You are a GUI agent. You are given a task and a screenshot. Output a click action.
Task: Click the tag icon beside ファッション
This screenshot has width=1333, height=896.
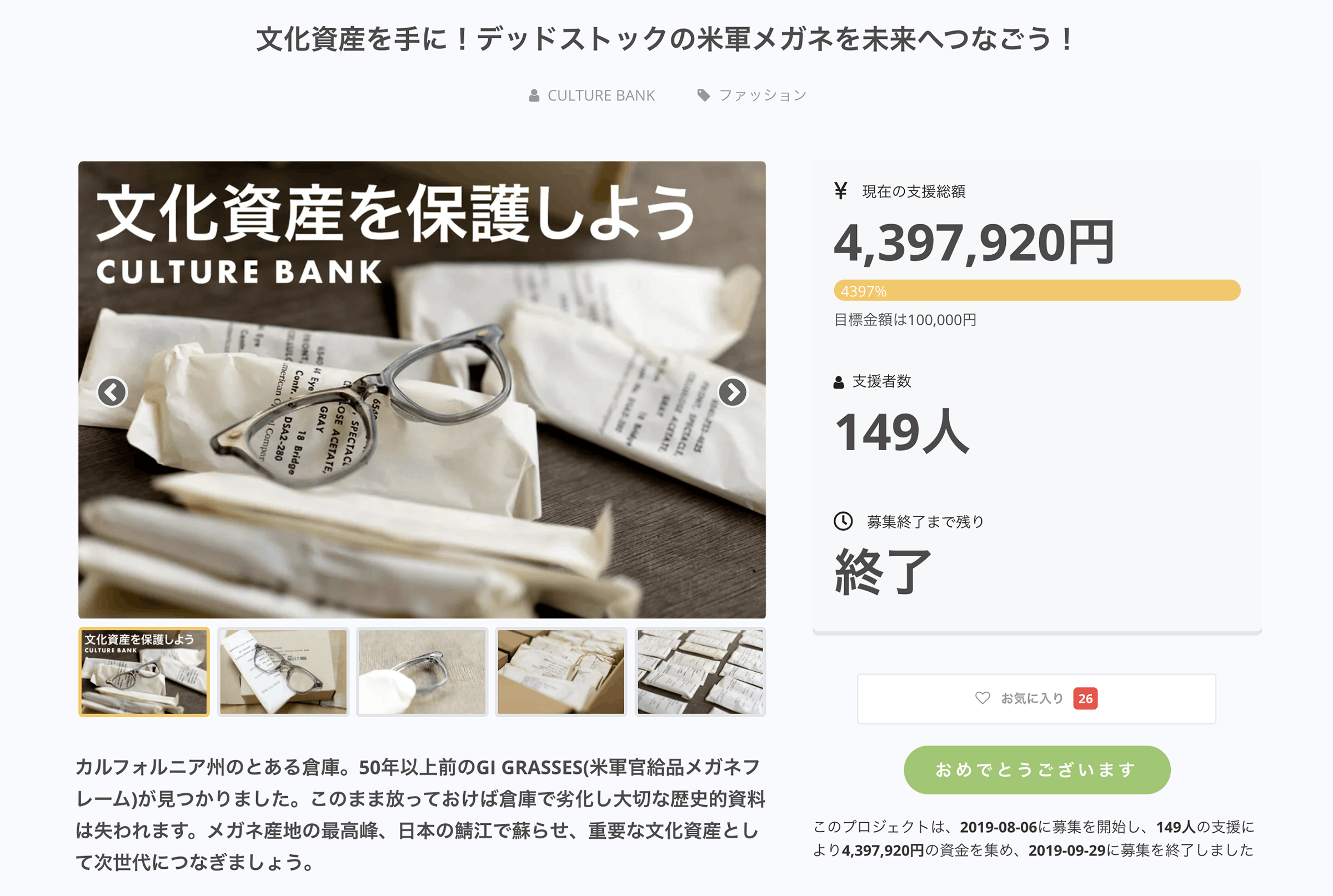coord(703,95)
